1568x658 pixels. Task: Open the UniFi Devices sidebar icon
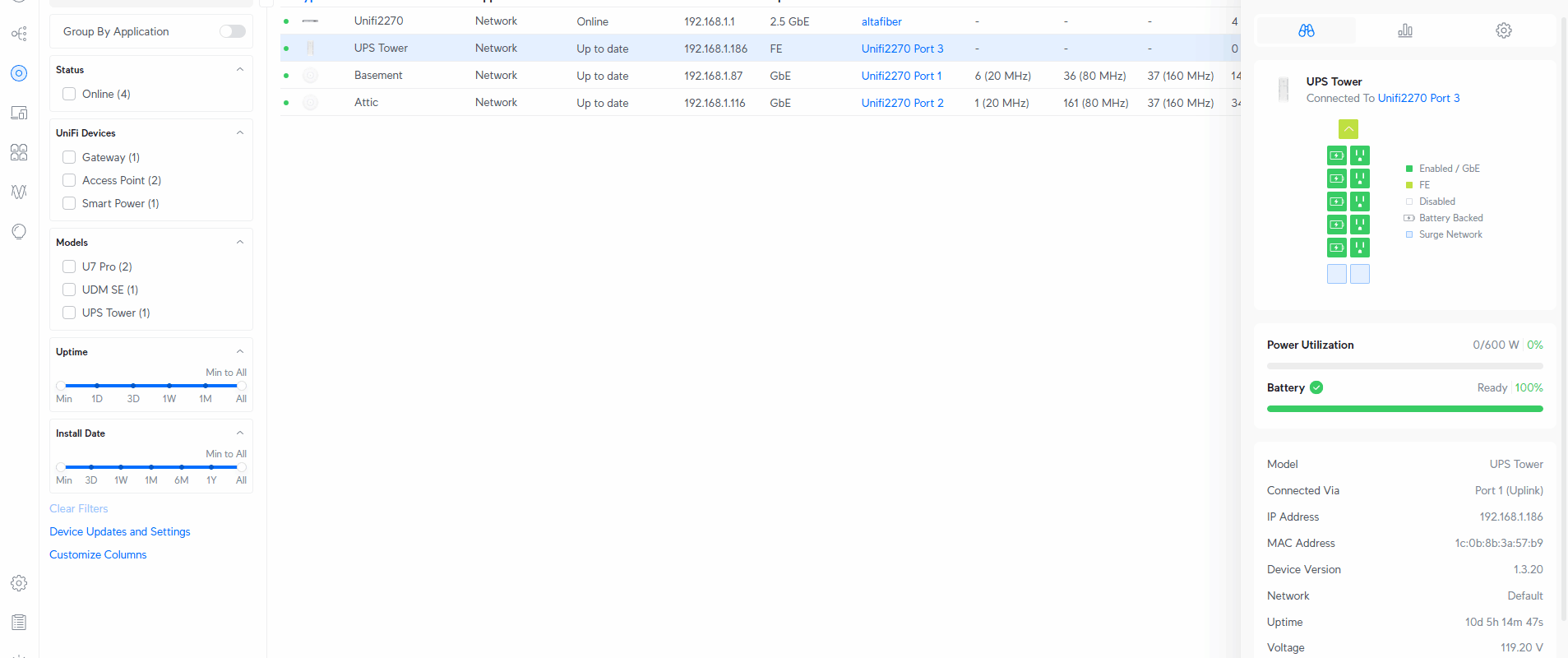pyautogui.click(x=19, y=73)
